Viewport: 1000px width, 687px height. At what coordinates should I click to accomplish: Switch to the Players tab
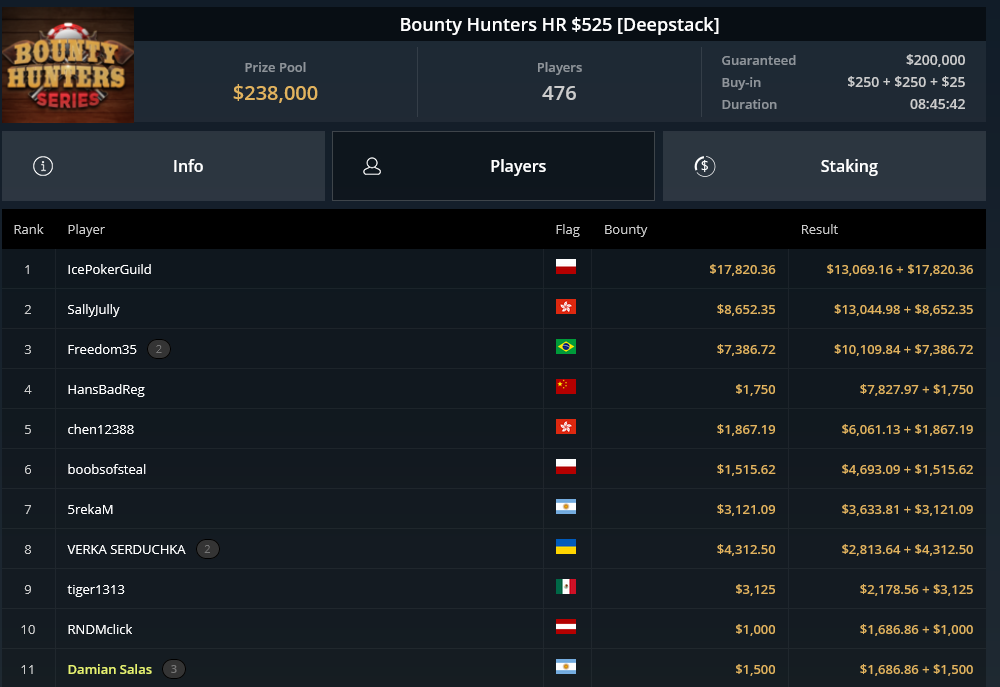[493, 166]
